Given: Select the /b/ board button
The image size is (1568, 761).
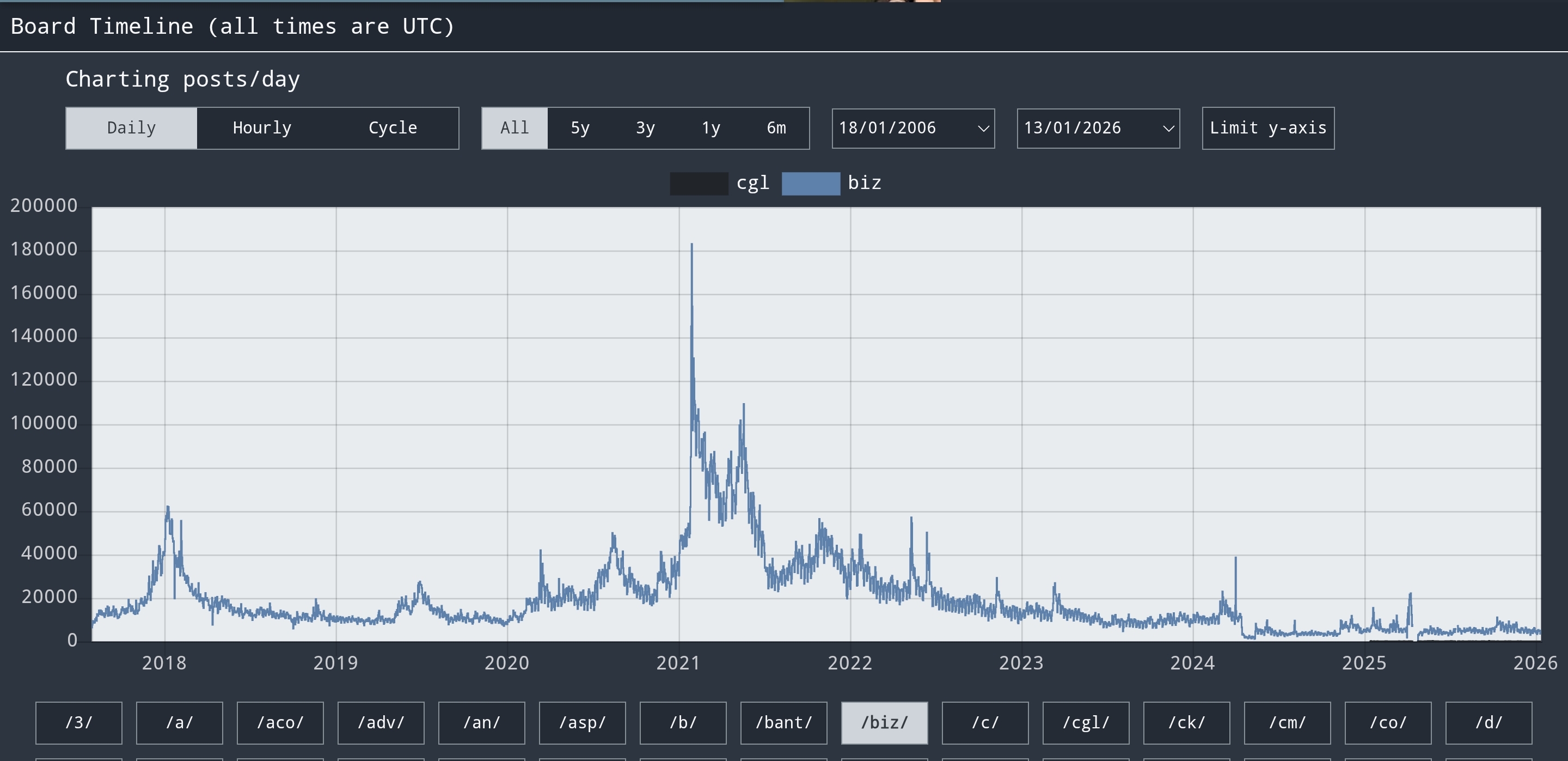Looking at the screenshot, I should pos(683,723).
